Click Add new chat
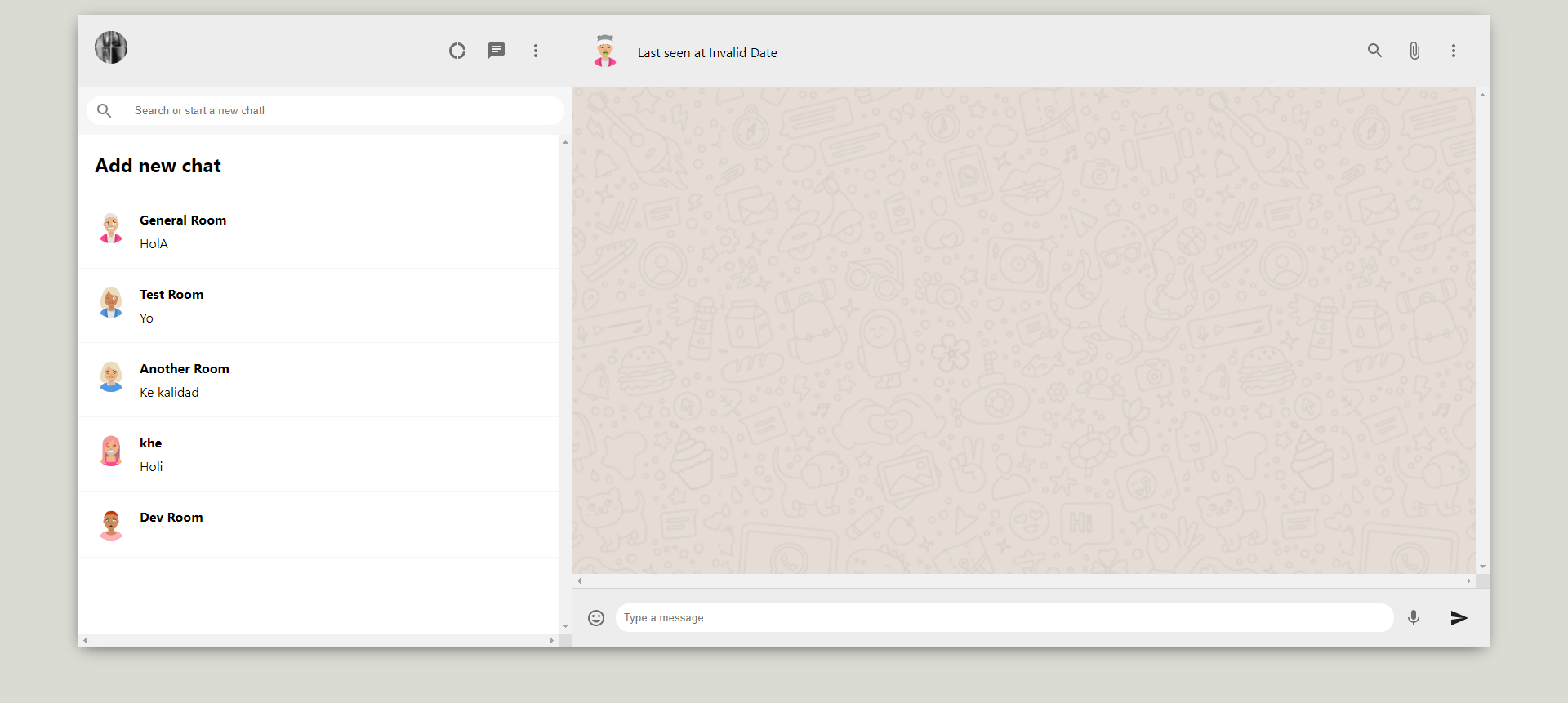Screen dimensions: 1568x703 (x=158, y=166)
